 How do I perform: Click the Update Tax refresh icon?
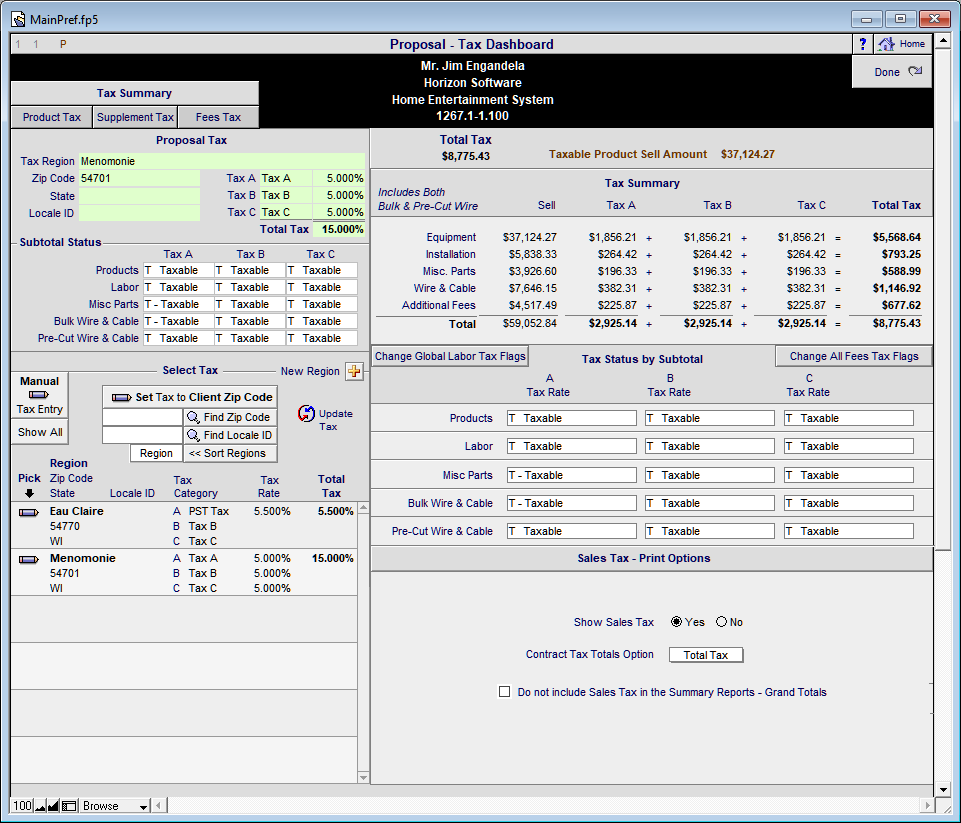[306, 414]
